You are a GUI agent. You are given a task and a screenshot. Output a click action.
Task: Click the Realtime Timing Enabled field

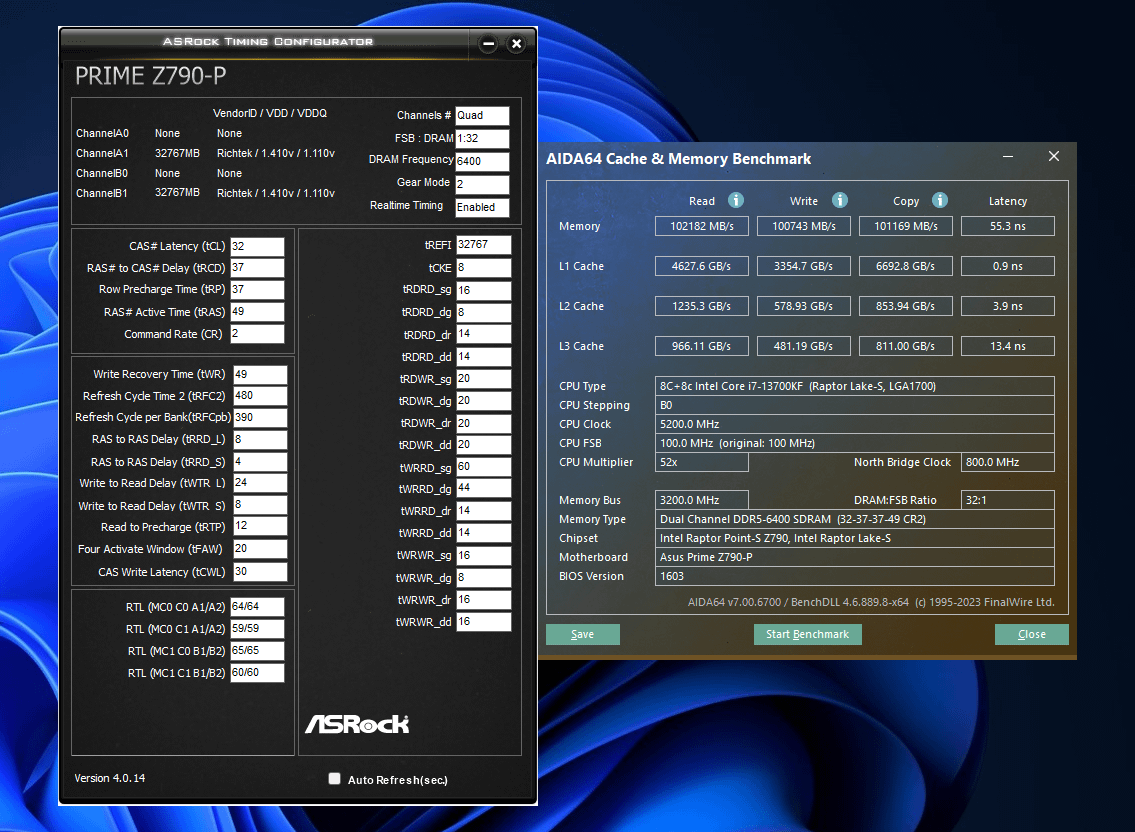click(x=482, y=207)
